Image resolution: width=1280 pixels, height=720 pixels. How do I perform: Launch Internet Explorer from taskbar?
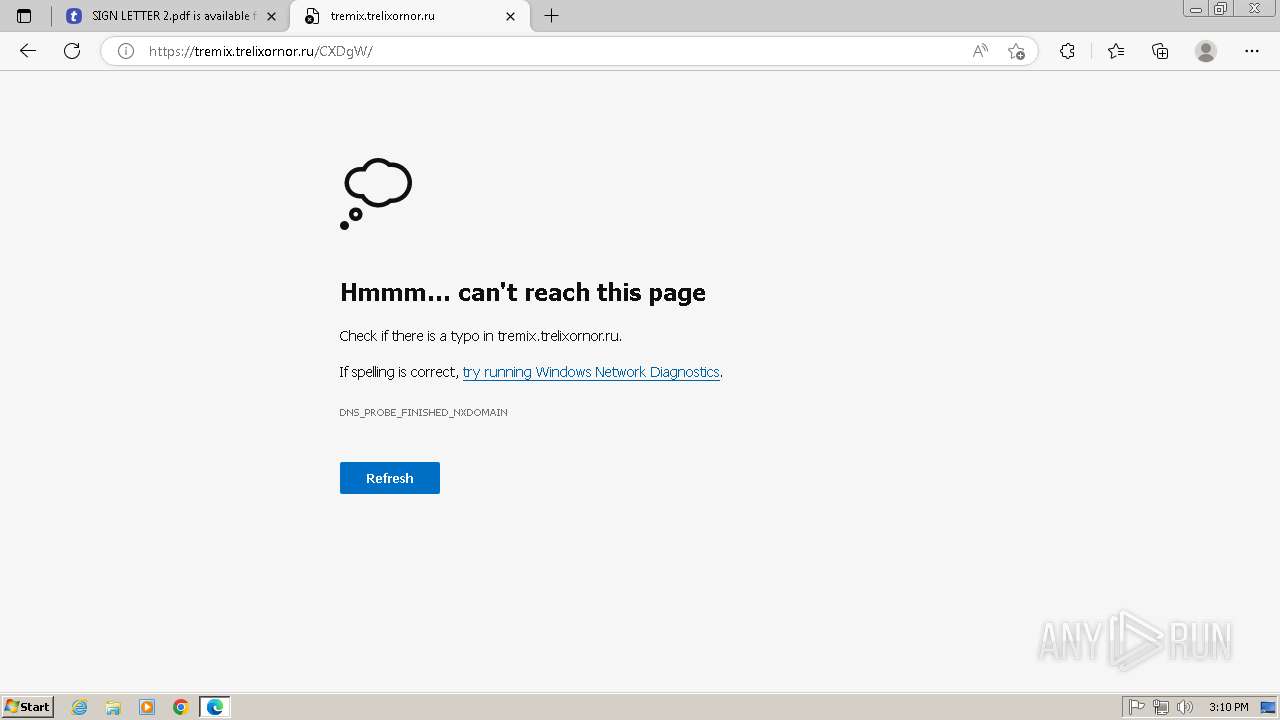pos(80,707)
